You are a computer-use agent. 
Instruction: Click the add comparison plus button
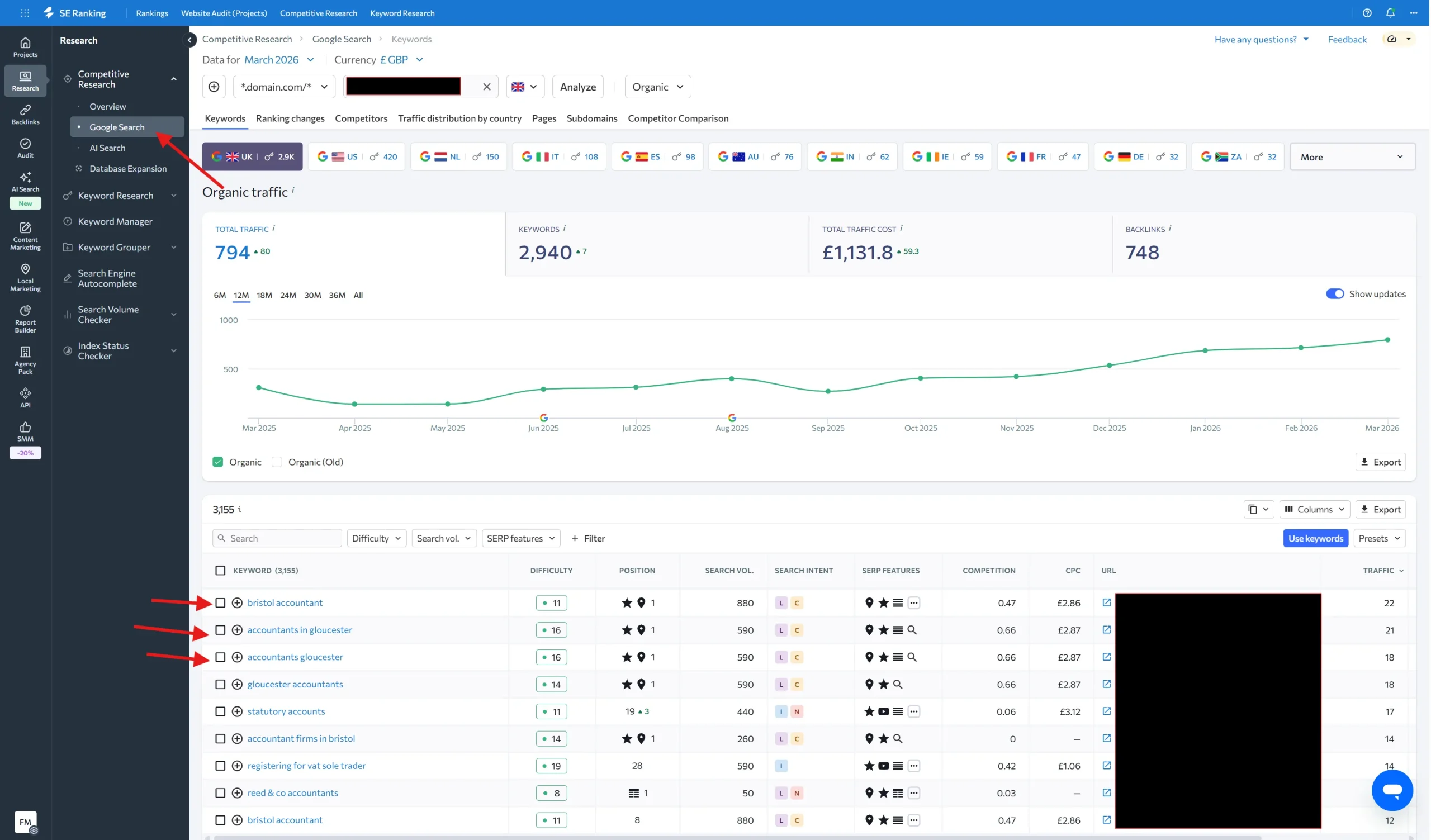(214, 87)
